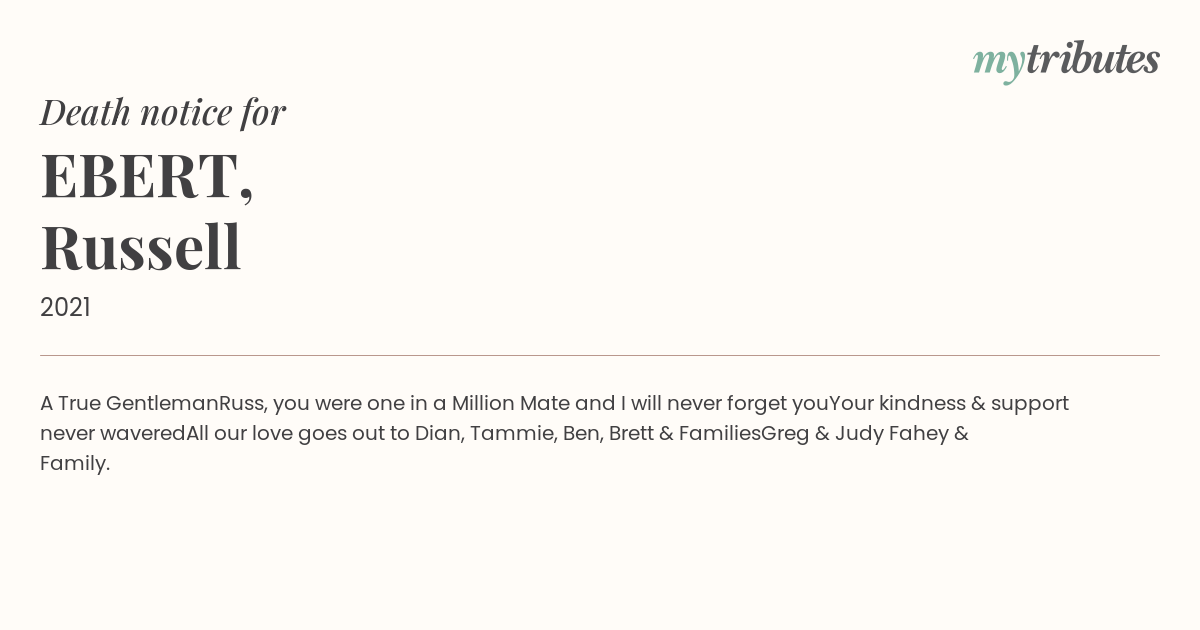Viewport: 1200px width, 630px height.
Task: Click the green "my" in the logo
Action: point(998,62)
